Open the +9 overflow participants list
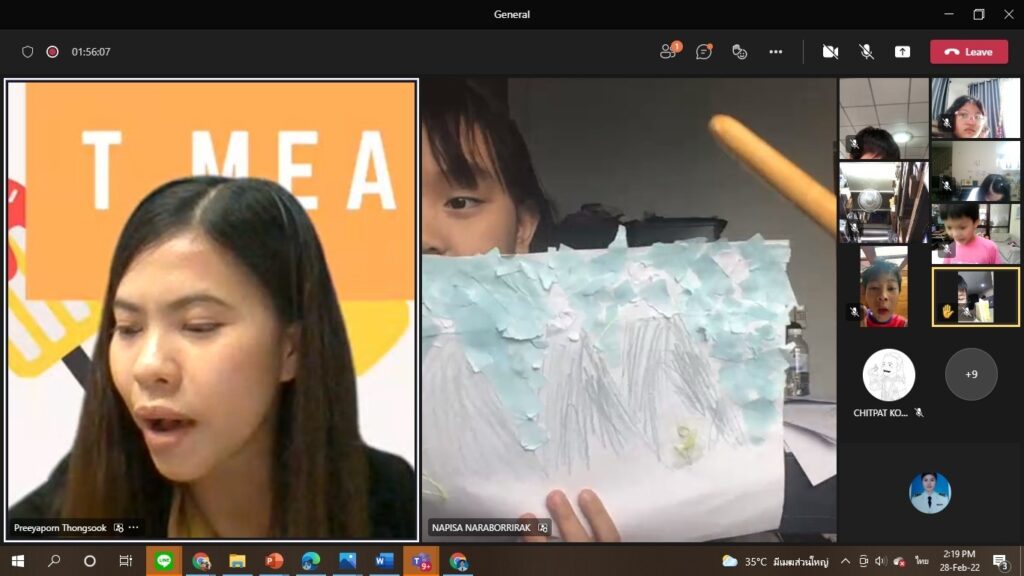The width and height of the screenshot is (1024, 576). [971, 374]
